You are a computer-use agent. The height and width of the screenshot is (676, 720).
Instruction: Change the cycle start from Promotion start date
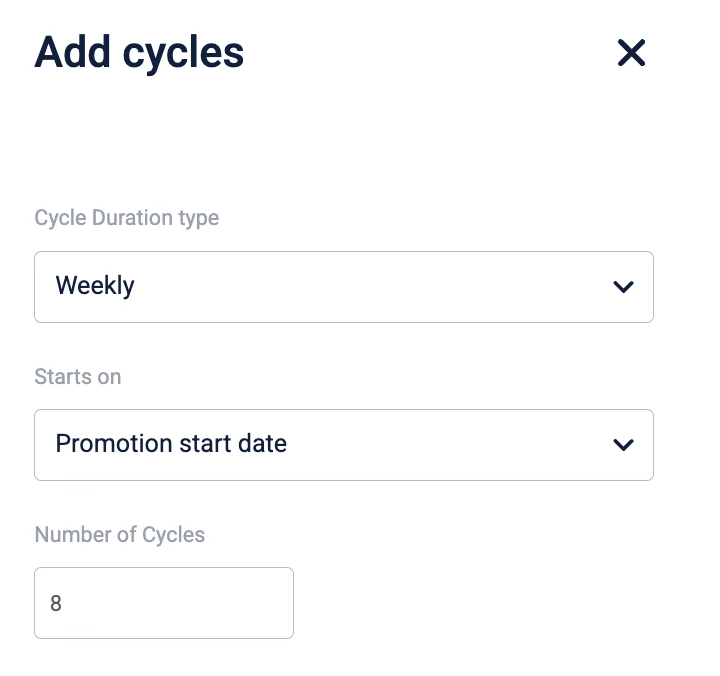(343, 444)
